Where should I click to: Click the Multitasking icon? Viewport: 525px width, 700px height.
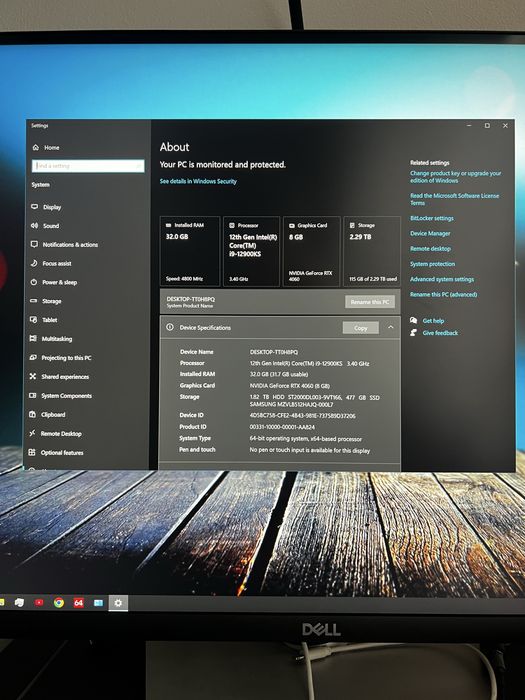pos(33,338)
